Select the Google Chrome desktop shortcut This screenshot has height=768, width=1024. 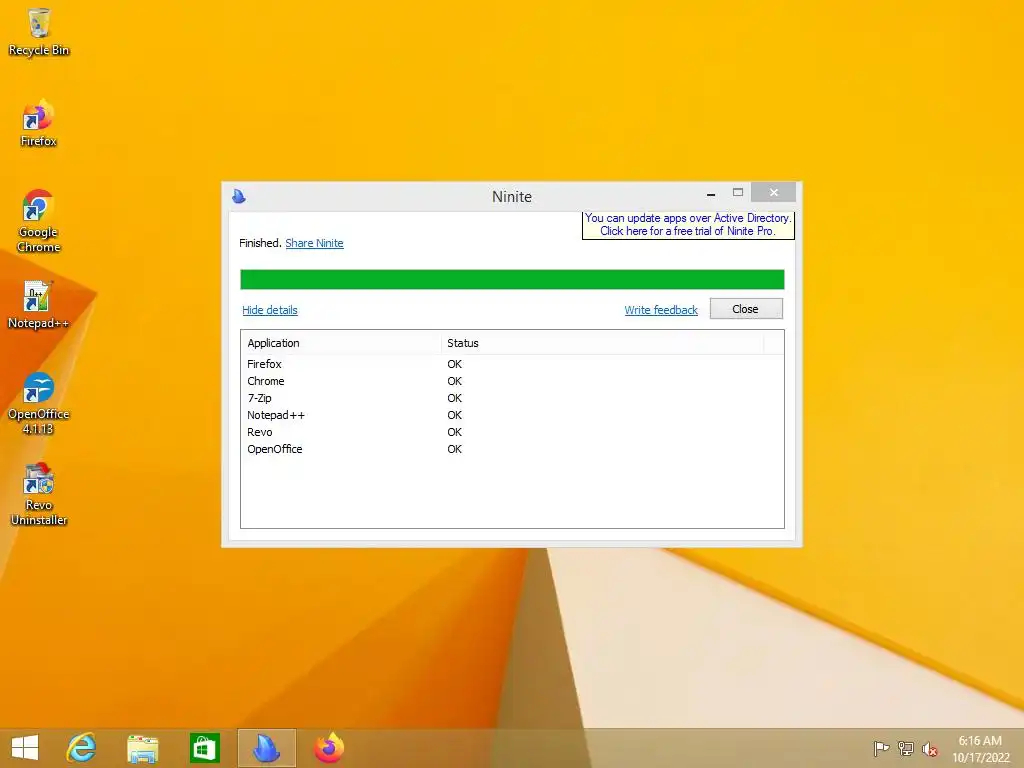point(39,221)
